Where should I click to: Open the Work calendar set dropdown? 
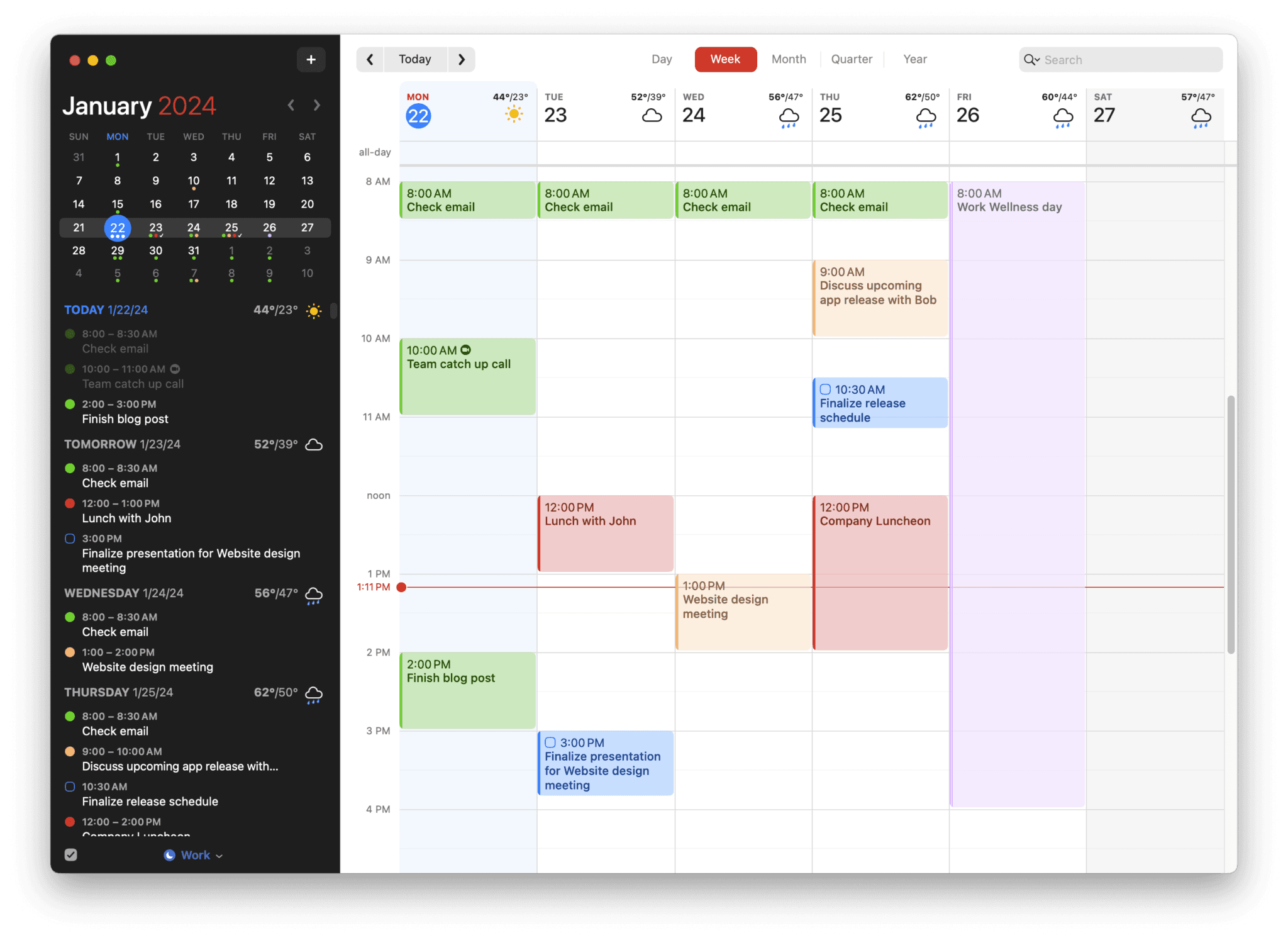pyautogui.click(x=194, y=855)
